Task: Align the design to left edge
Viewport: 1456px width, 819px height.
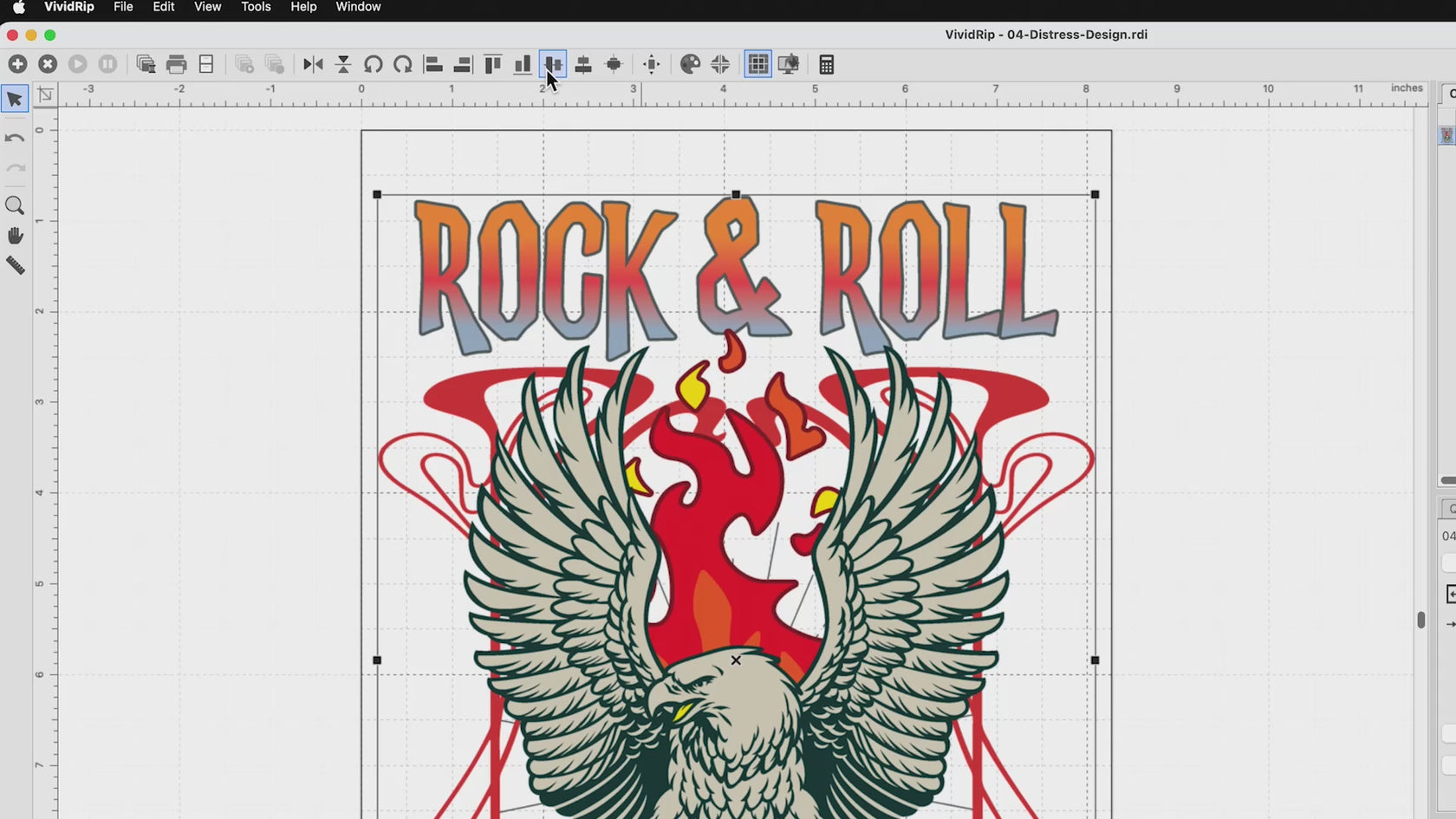Action: (x=433, y=64)
